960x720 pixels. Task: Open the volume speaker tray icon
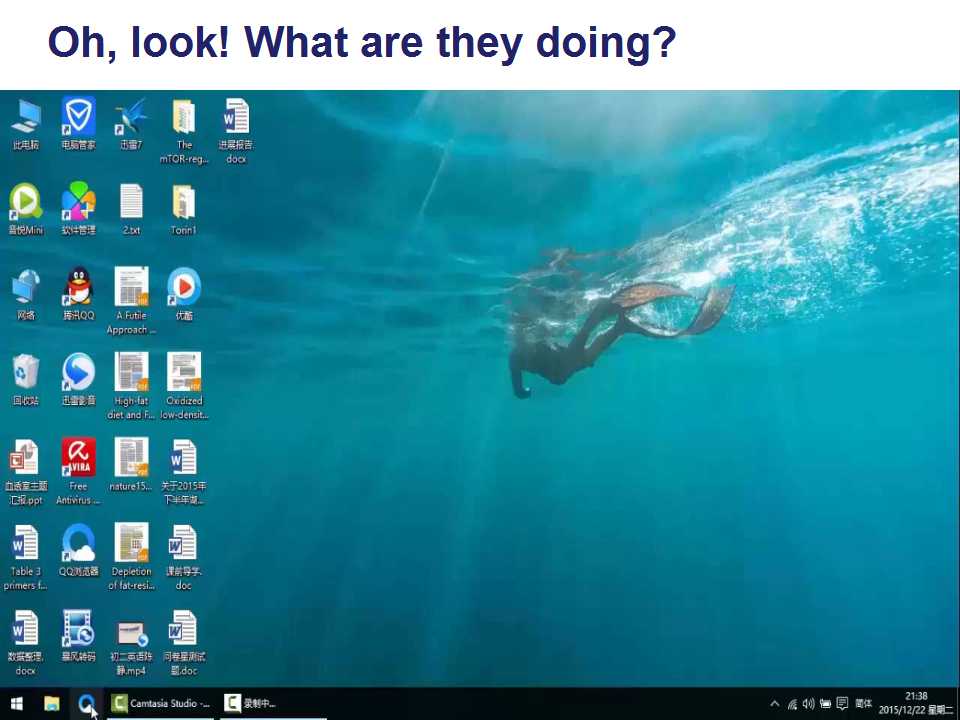[809, 704]
